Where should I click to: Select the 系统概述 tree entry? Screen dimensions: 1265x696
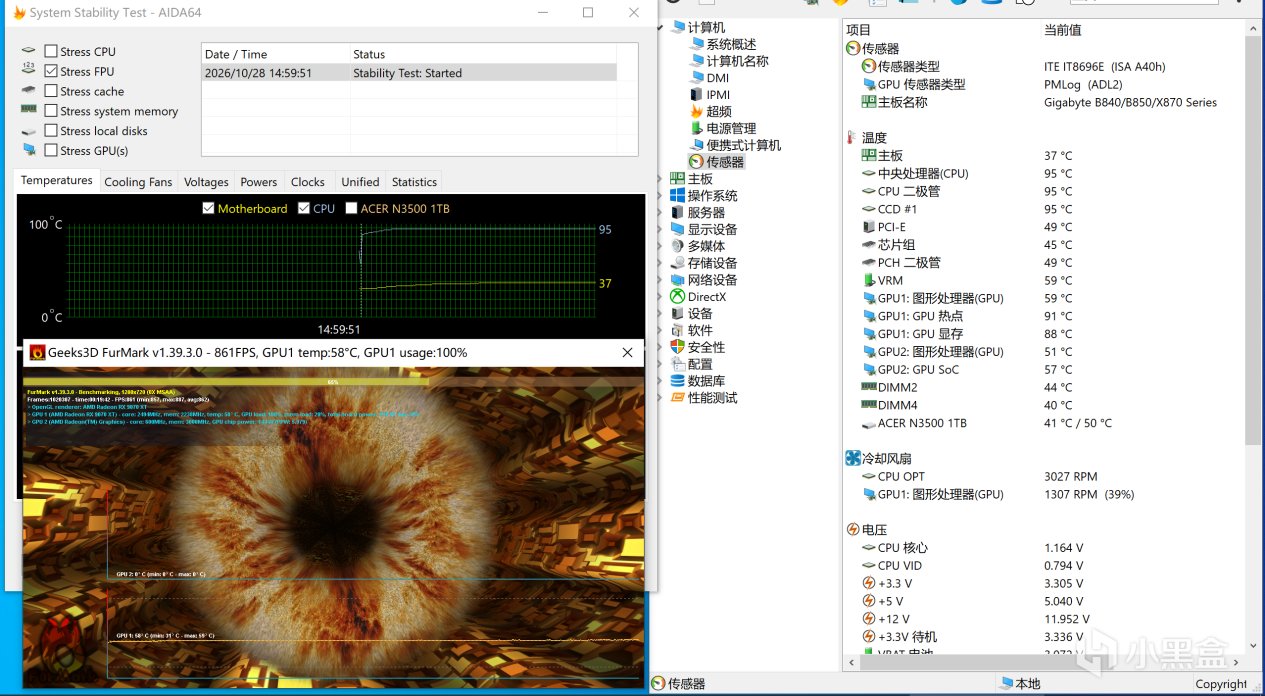pyautogui.click(x=731, y=44)
